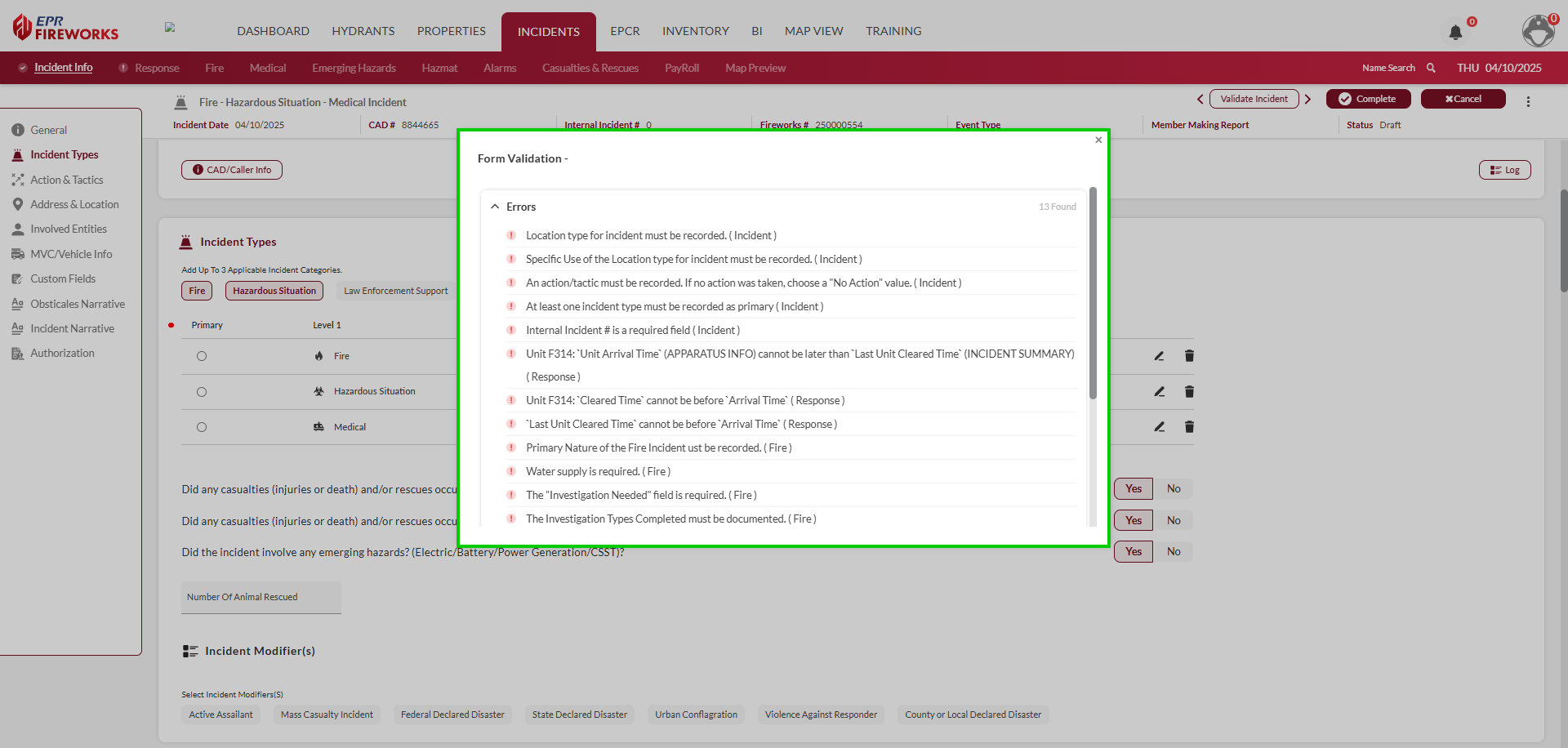Click the notification bell icon
The image size is (1568, 748).
pyautogui.click(x=1455, y=33)
